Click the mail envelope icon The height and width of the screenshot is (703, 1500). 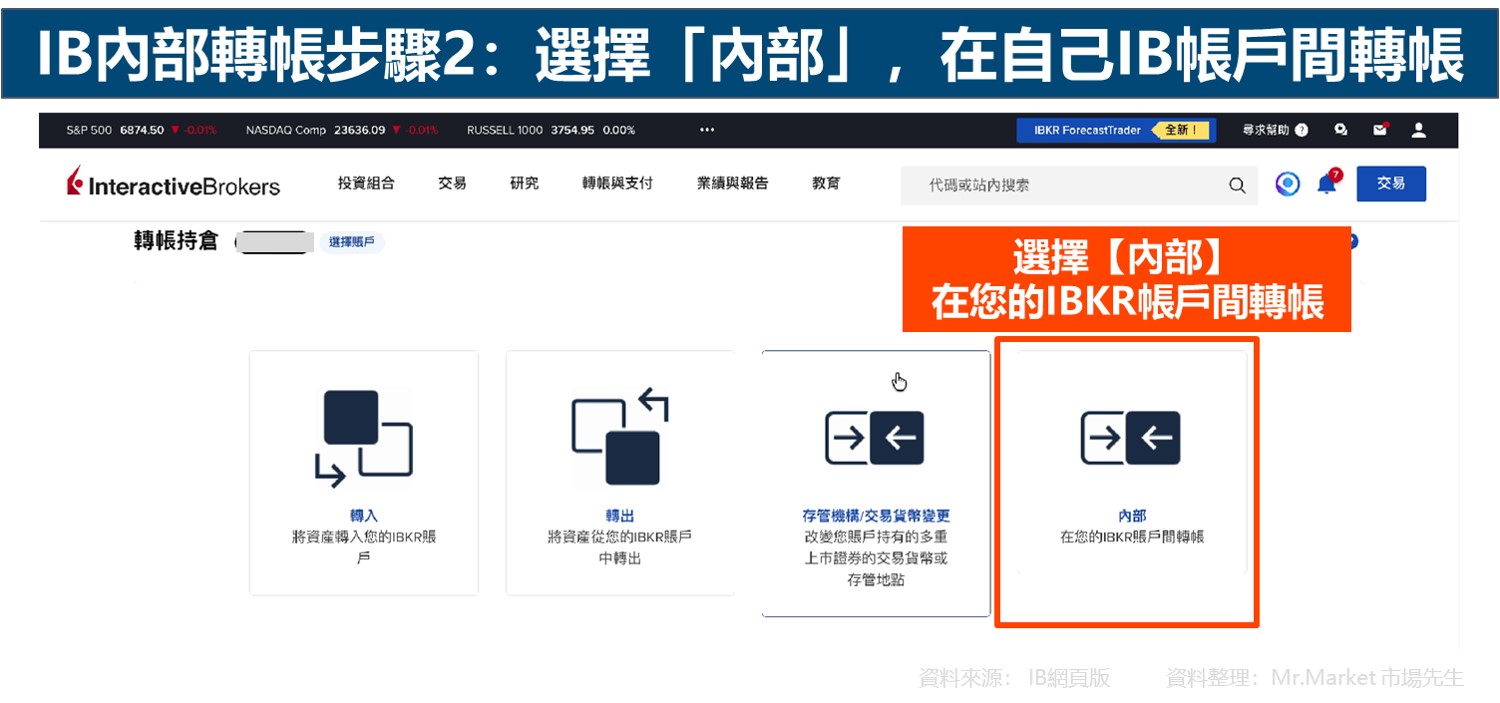[x=1380, y=130]
